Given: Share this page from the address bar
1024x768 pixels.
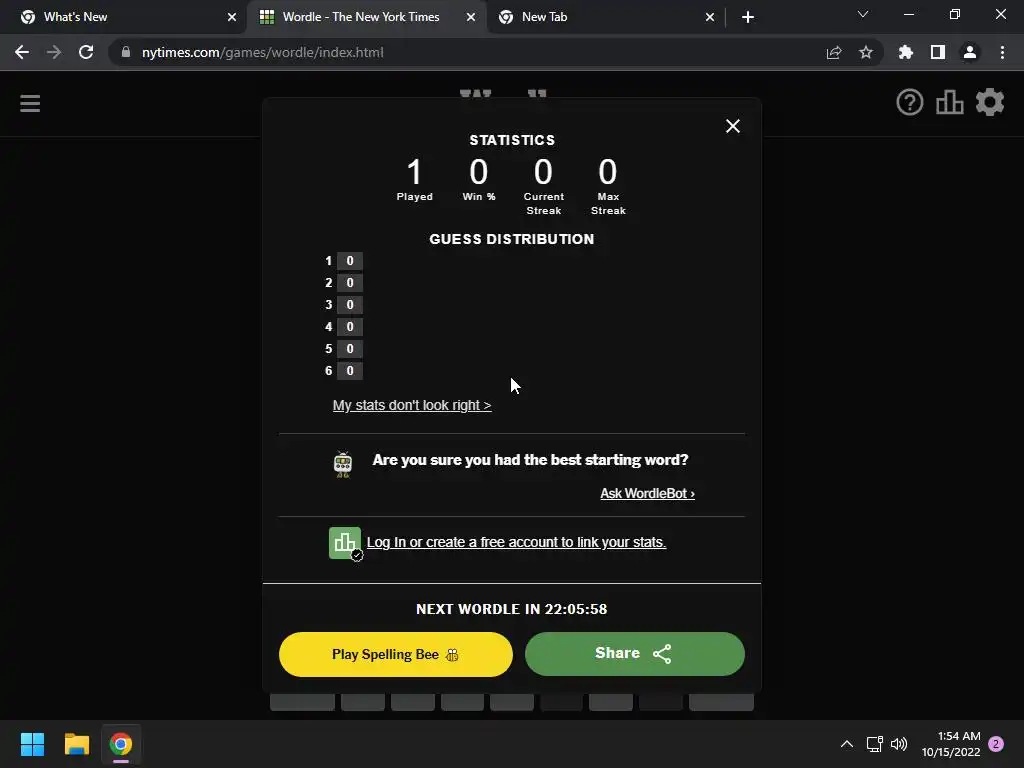Looking at the screenshot, I should (834, 52).
